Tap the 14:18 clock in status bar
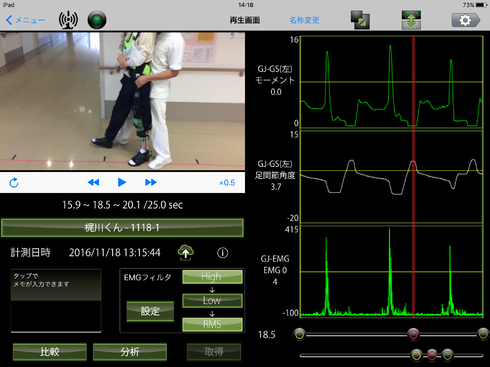 246,5
